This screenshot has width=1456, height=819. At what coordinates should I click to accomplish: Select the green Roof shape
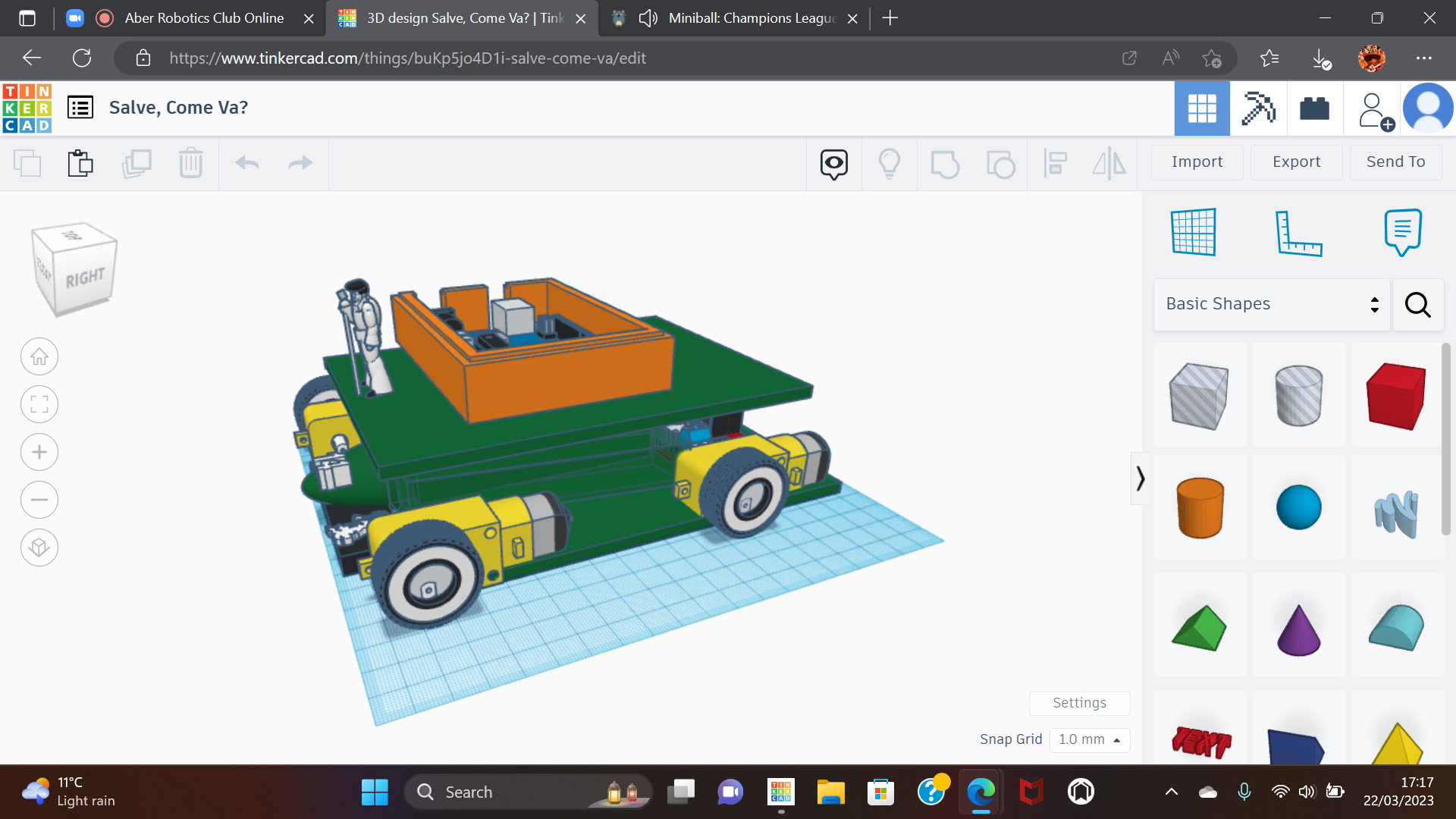pyautogui.click(x=1200, y=626)
